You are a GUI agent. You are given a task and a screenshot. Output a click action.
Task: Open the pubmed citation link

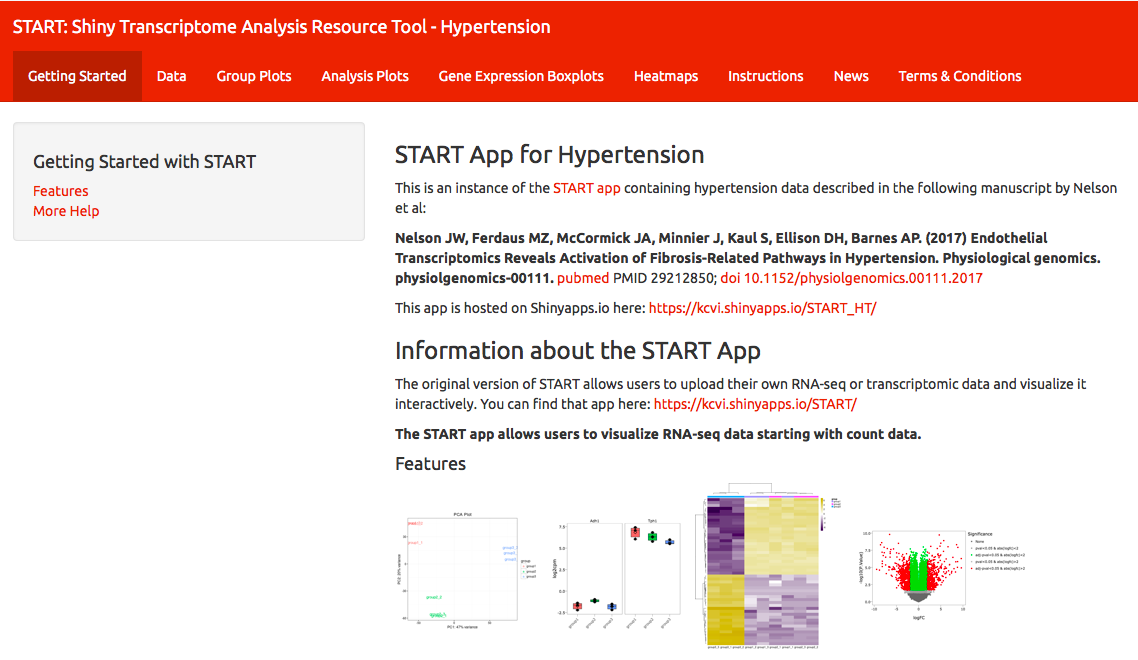click(583, 278)
